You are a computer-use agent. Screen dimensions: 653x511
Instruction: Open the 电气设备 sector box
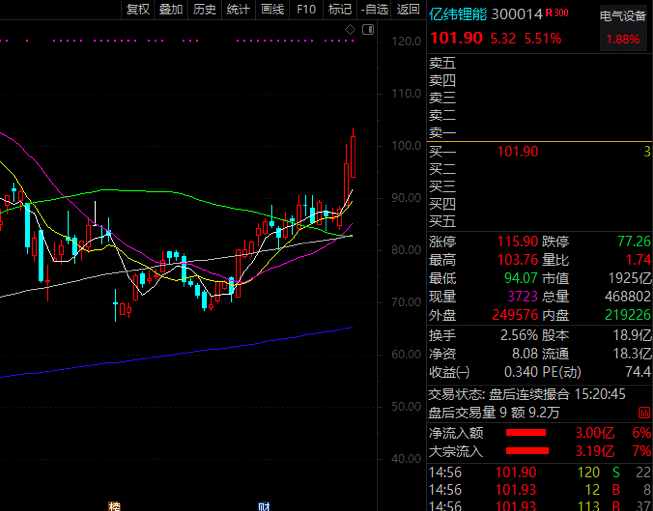(x=623, y=28)
